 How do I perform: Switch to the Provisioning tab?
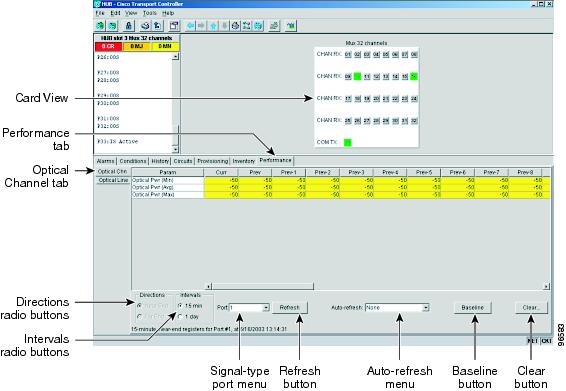click(x=212, y=161)
